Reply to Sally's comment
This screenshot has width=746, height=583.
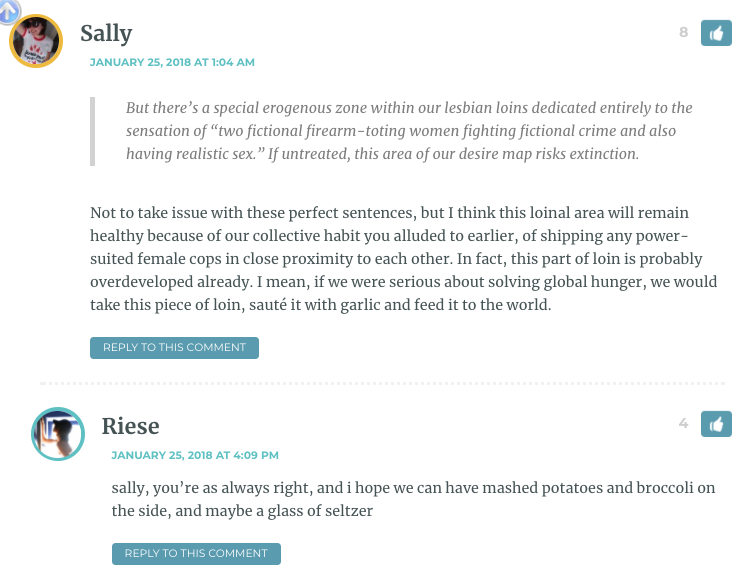174,348
